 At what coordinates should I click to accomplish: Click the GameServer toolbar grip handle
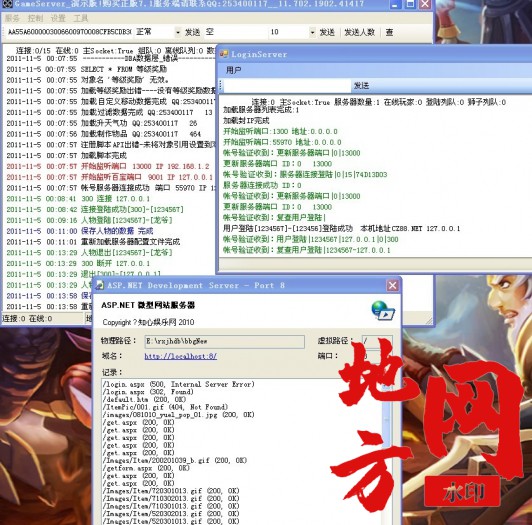[4, 32]
